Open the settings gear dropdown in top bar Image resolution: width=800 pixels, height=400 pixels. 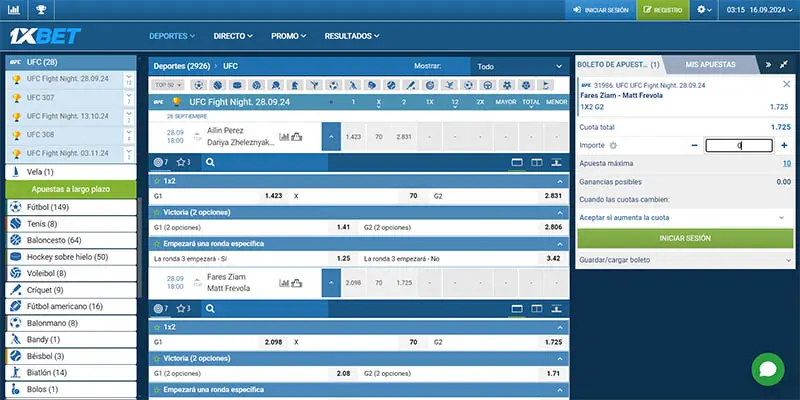point(704,10)
